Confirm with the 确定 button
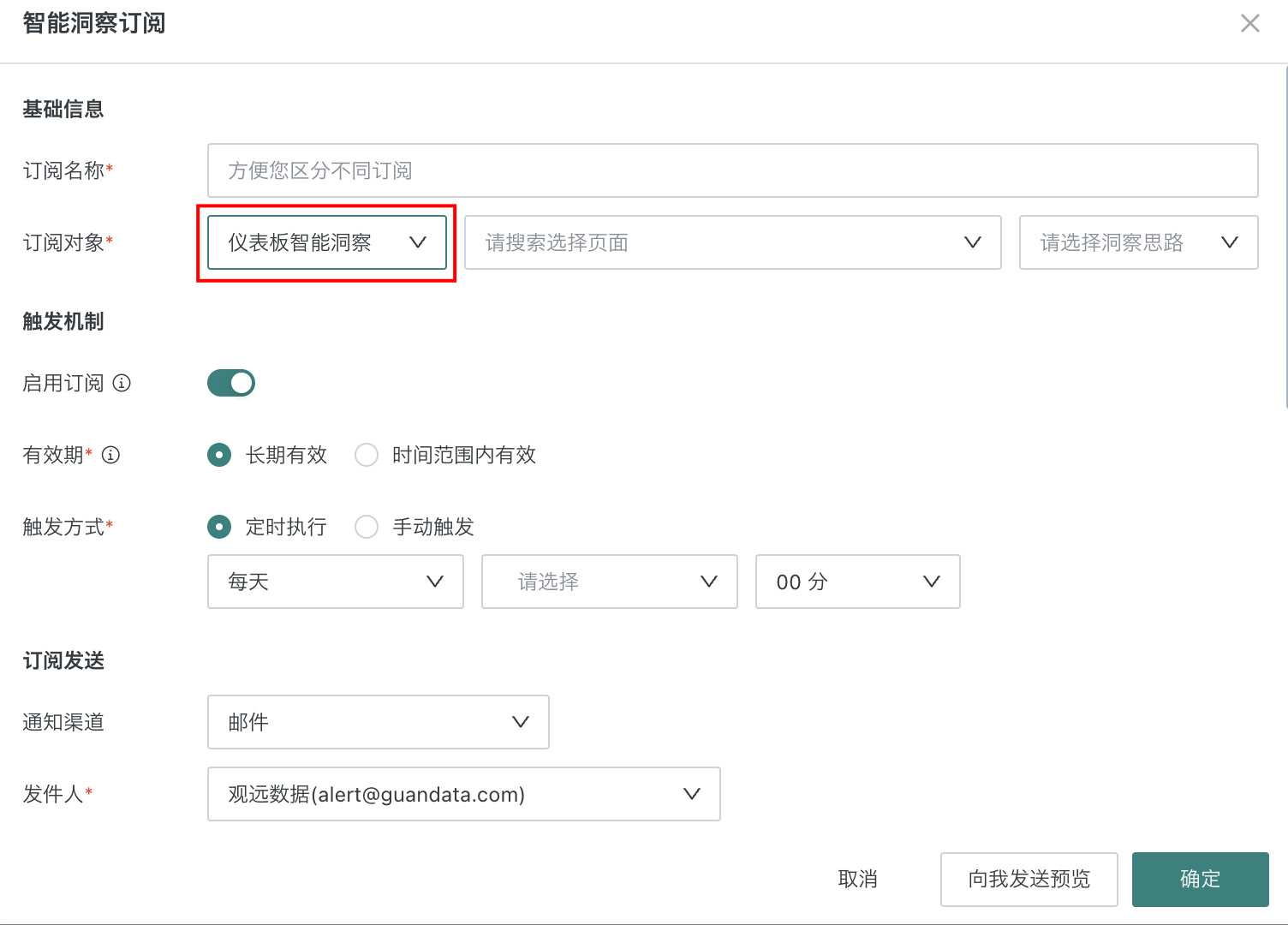The width and height of the screenshot is (1288, 925). pyautogui.click(x=1200, y=879)
